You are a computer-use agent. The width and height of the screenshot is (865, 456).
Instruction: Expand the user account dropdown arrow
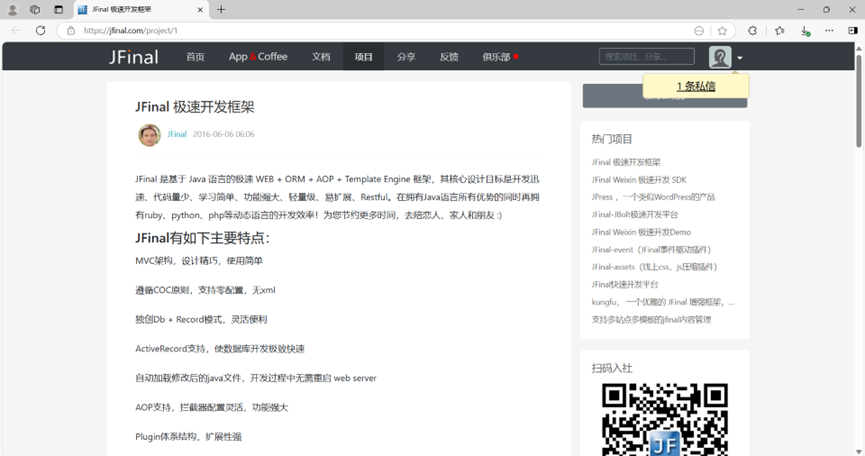pos(740,58)
